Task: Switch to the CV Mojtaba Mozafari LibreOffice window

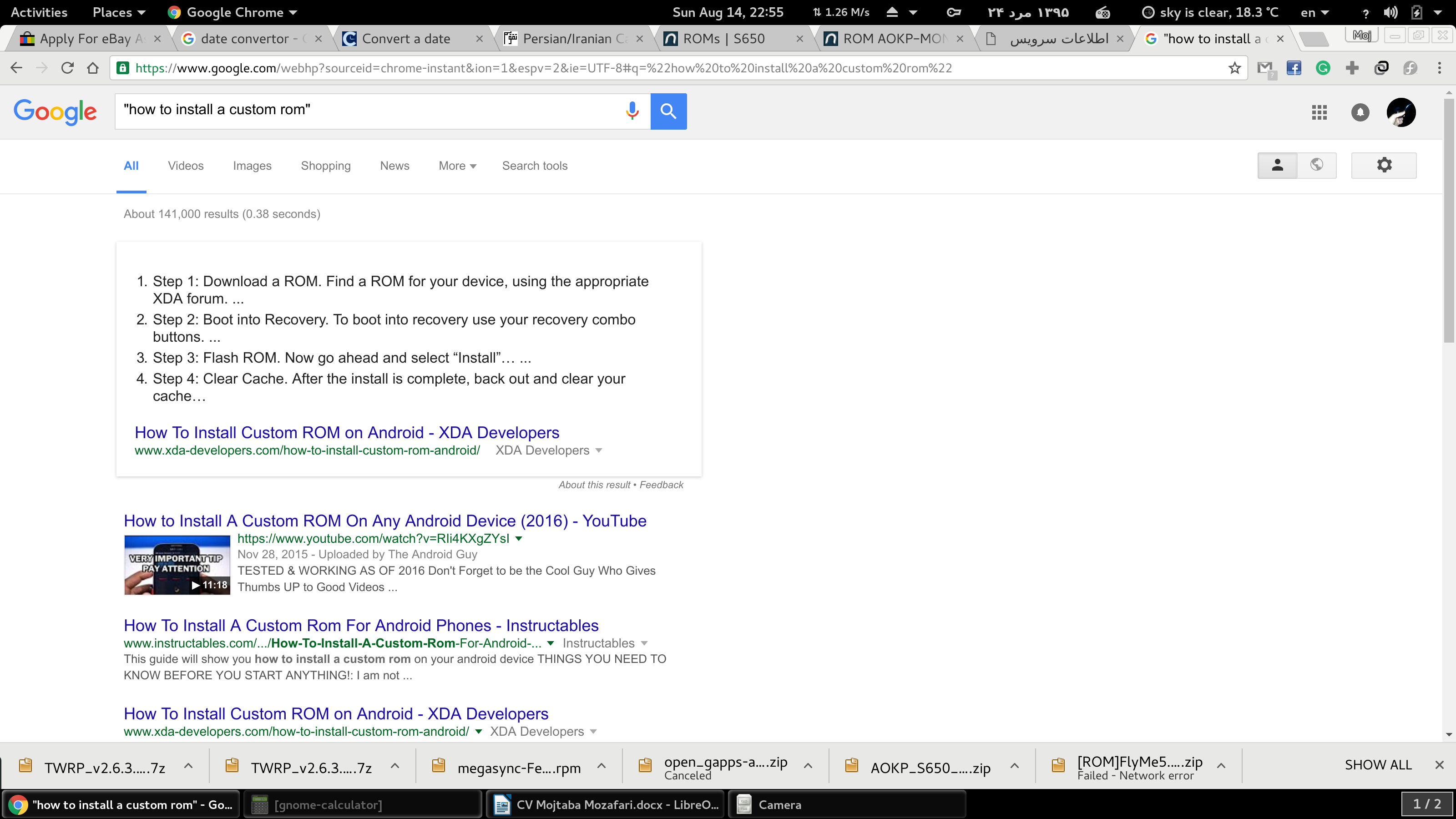Action: tap(605, 804)
